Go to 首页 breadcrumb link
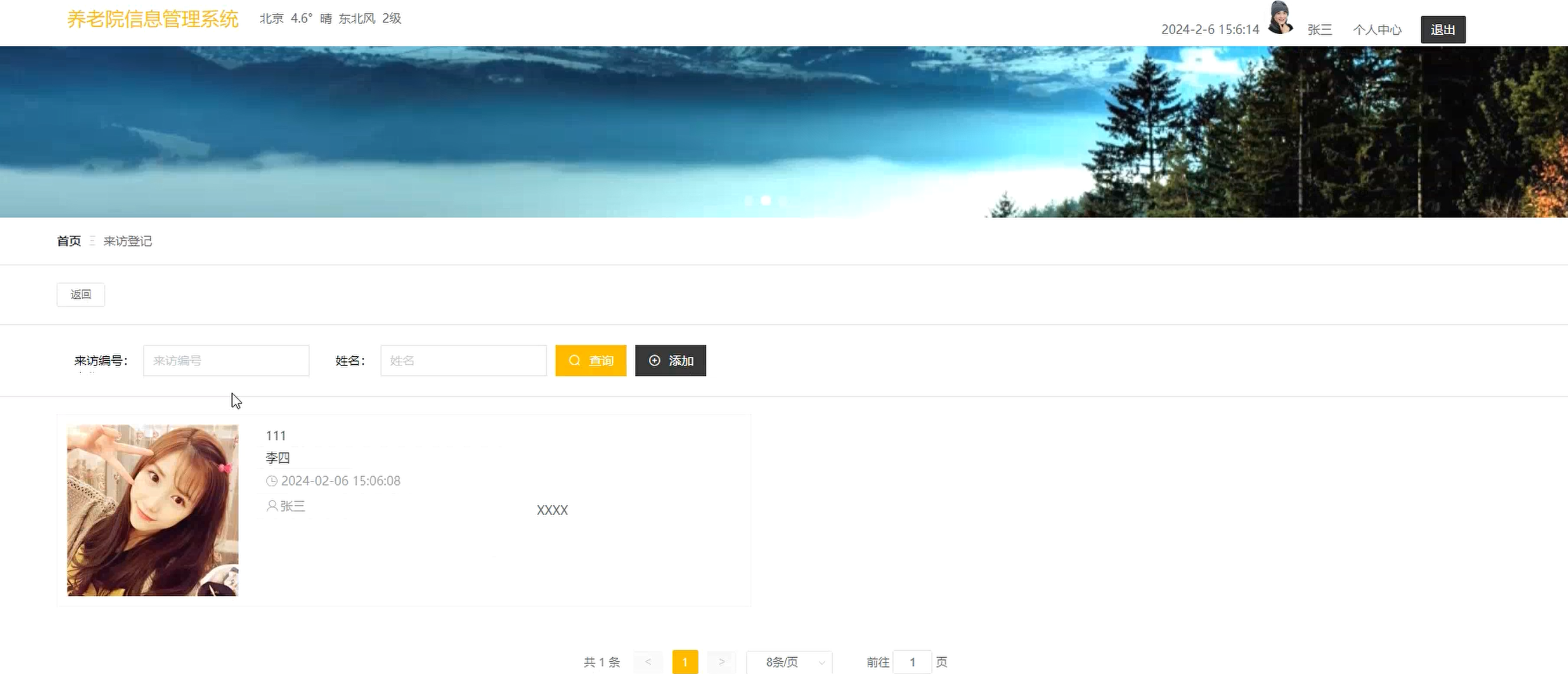This screenshot has width=1568, height=674. 69,241
